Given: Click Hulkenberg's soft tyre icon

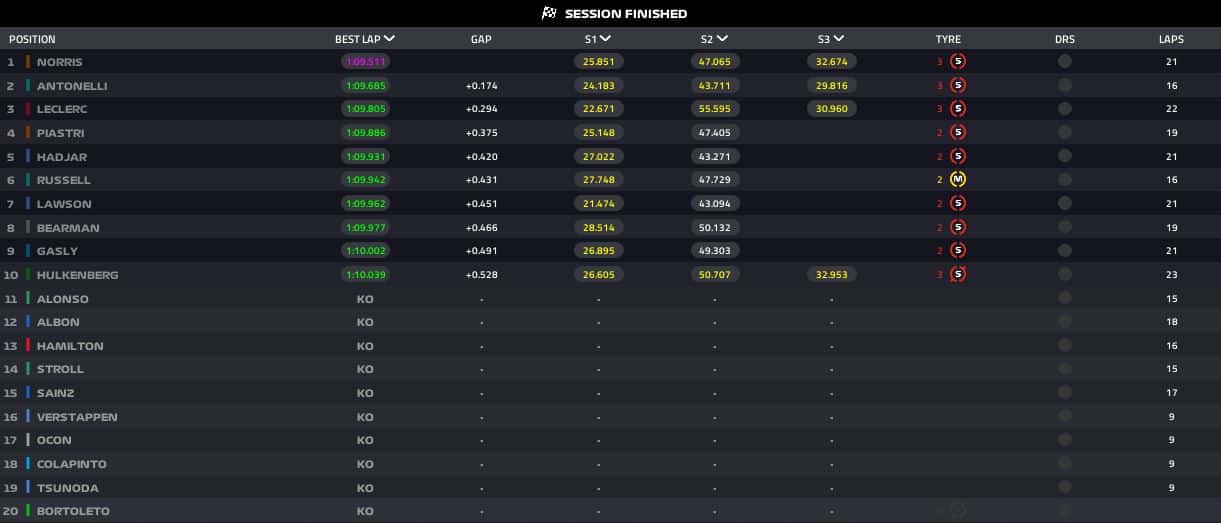Looking at the screenshot, I should [957, 274].
